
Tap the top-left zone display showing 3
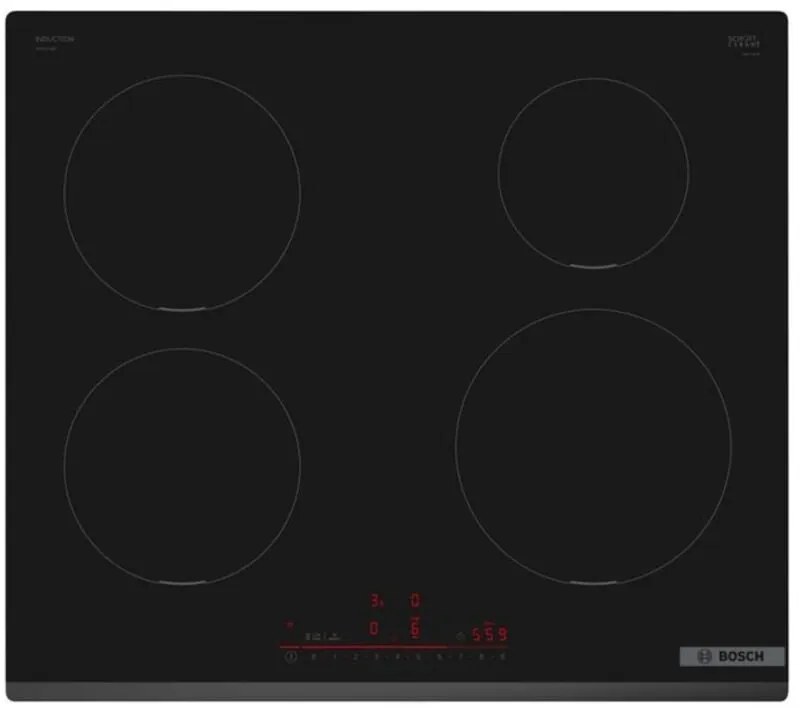click(x=377, y=602)
